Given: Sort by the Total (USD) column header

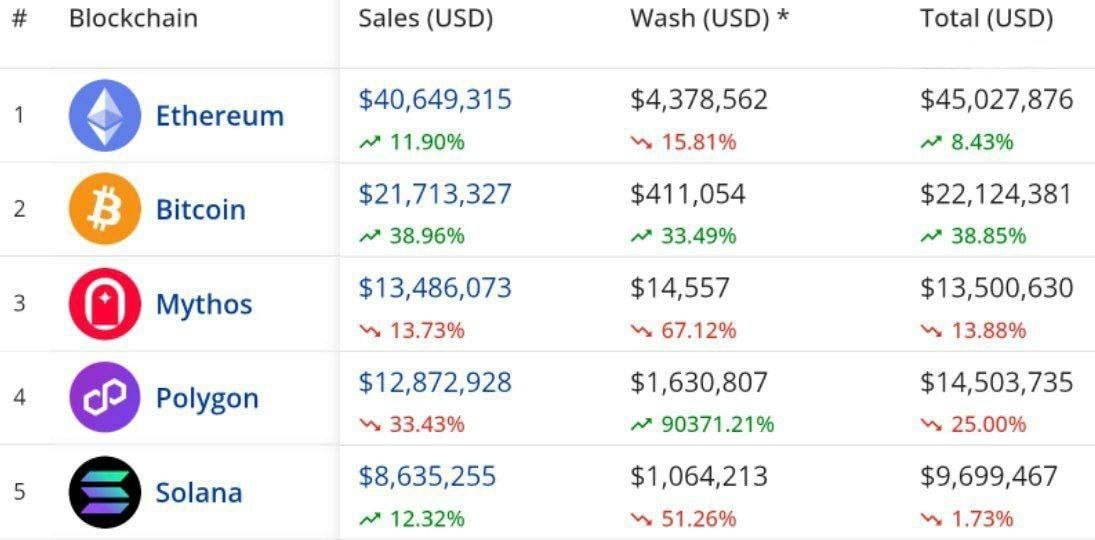Looking at the screenshot, I should (x=986, y=19).
